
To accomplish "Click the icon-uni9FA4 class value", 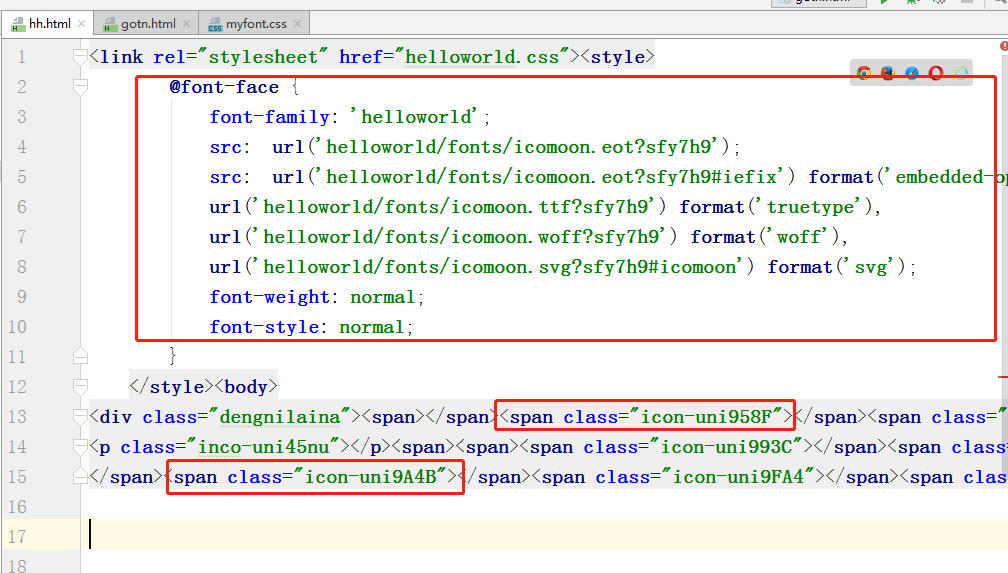I will pos(739,477).
